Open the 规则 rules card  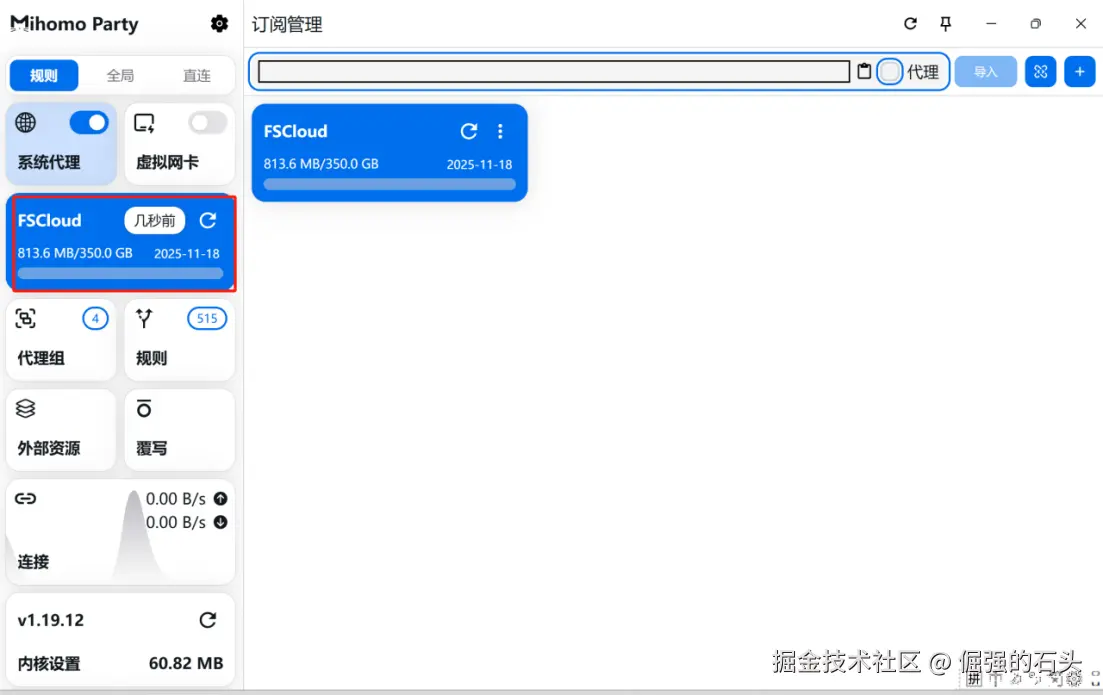pyautogui.click(x=179, y=339)
